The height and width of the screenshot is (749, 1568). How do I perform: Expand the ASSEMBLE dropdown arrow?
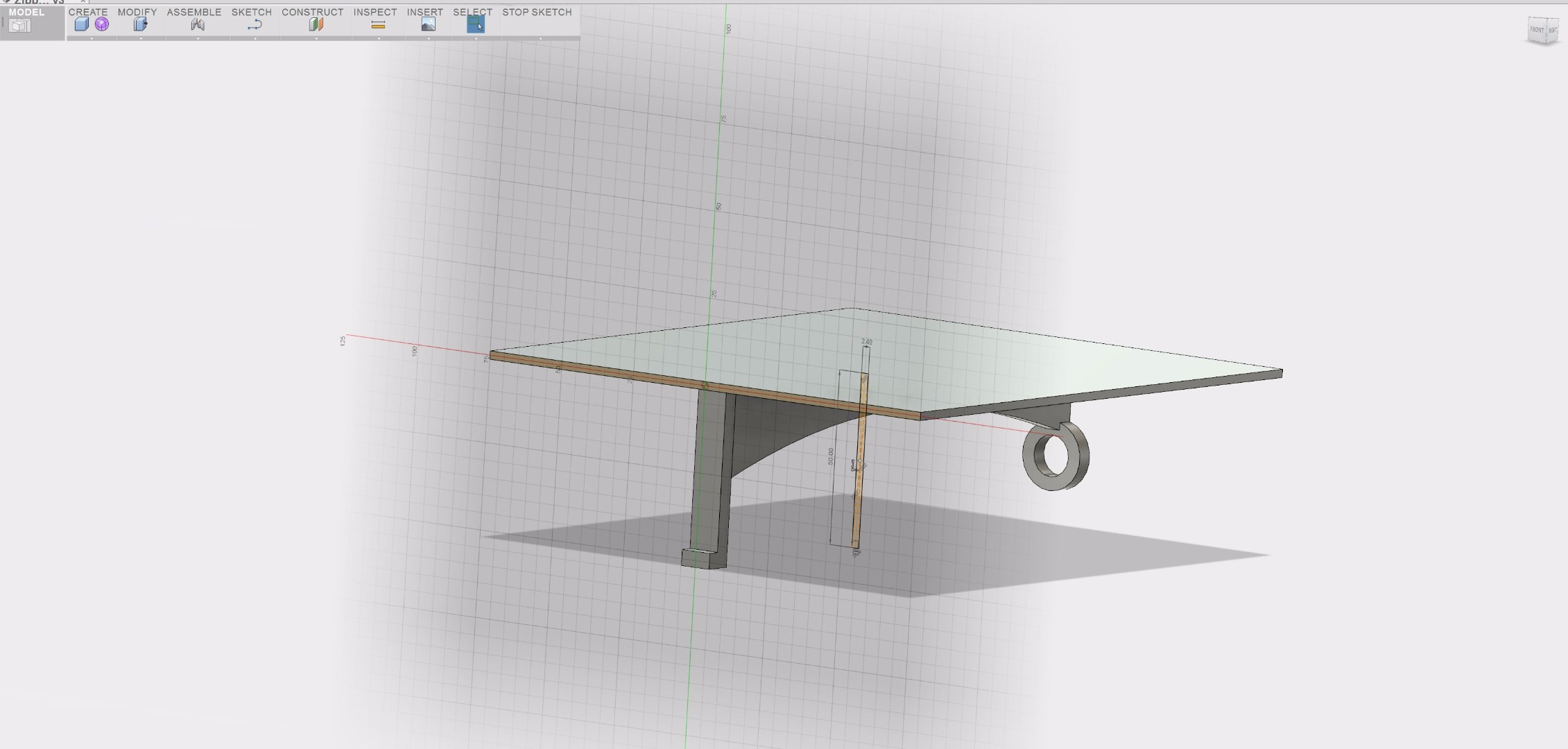point(198,39)
